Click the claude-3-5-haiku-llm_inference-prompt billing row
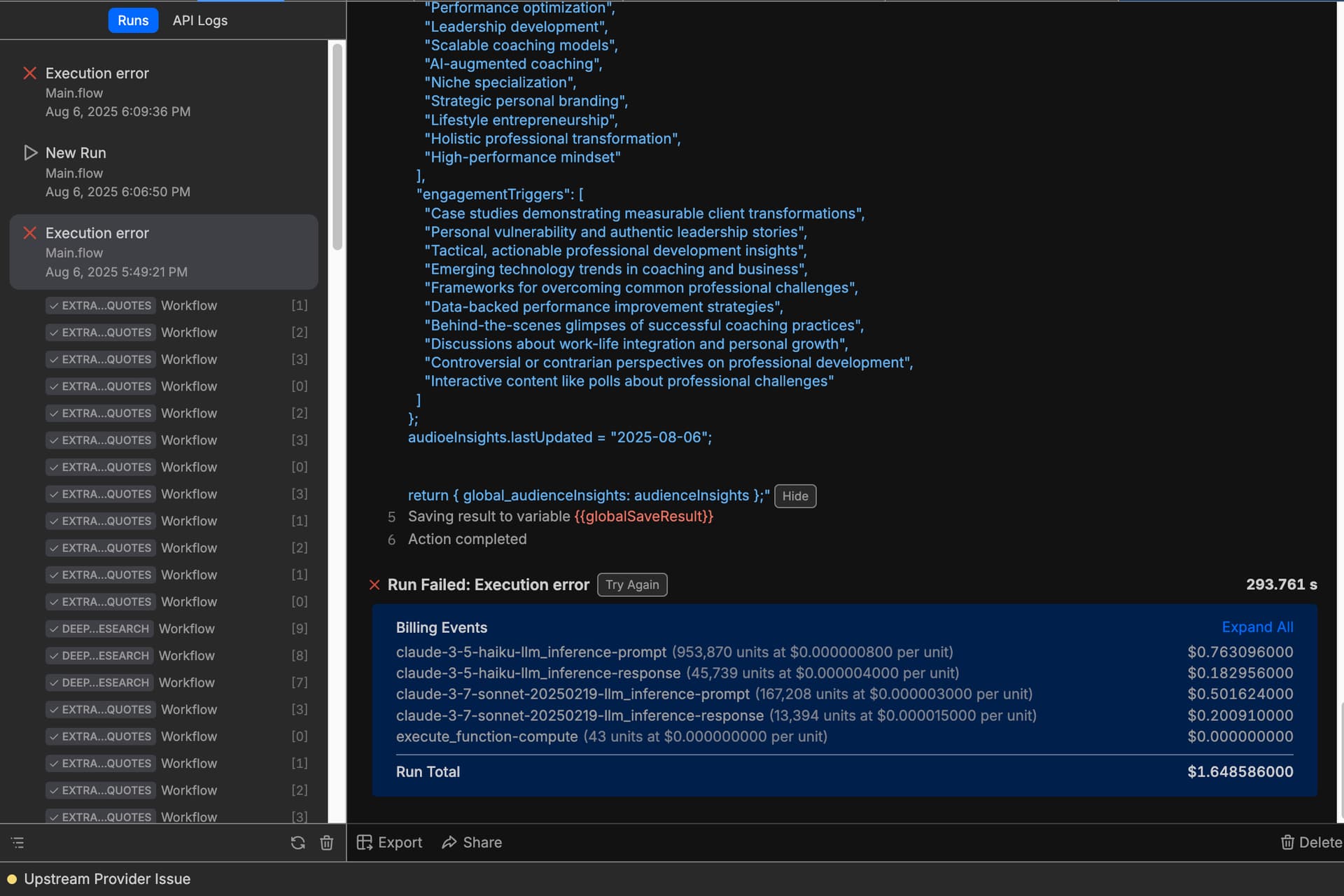 pyautogui.click(x=844, y=652)
